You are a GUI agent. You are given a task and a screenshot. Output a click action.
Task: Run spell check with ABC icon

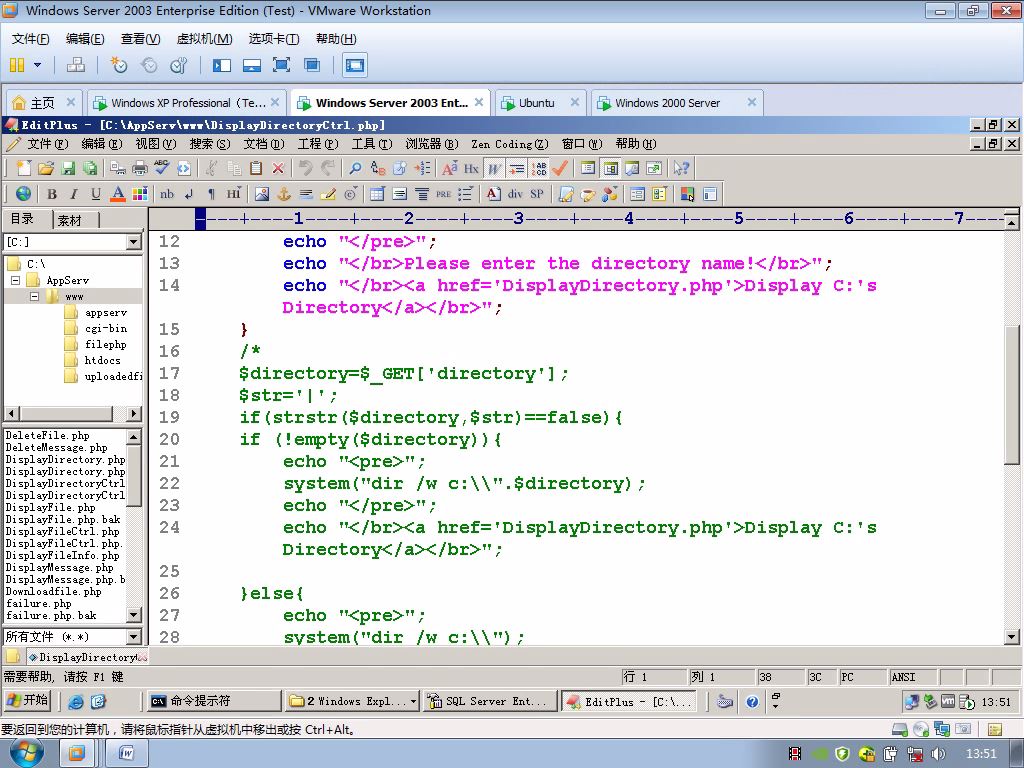click(x=161, y=168)
